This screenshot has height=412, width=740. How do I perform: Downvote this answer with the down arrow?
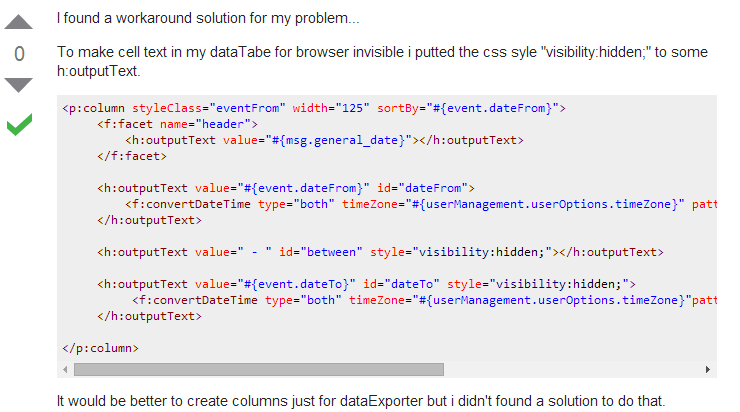20,84
